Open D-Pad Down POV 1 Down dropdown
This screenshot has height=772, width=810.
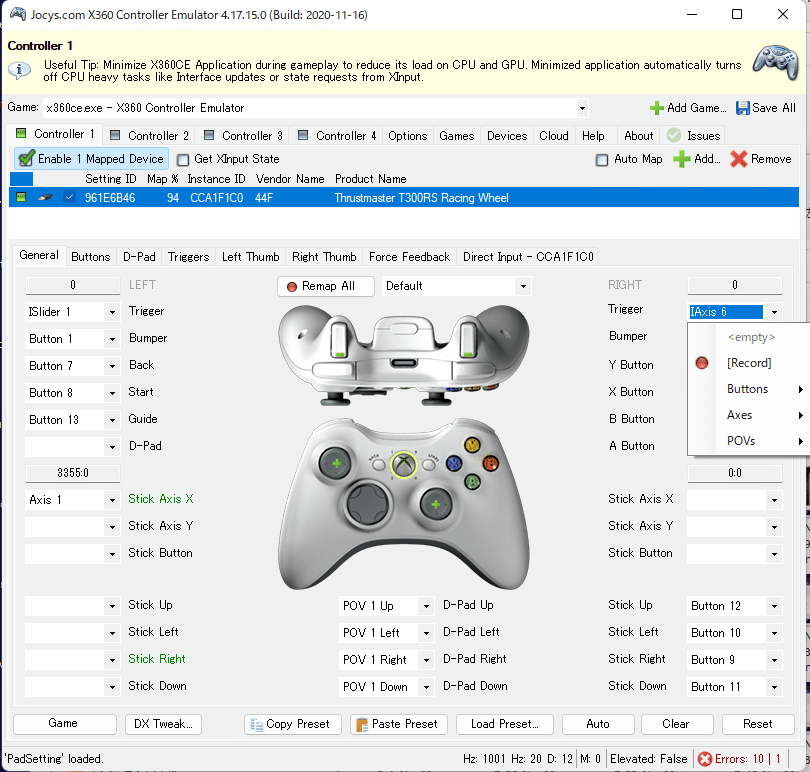pyautogui.click(x=426, y=687)
